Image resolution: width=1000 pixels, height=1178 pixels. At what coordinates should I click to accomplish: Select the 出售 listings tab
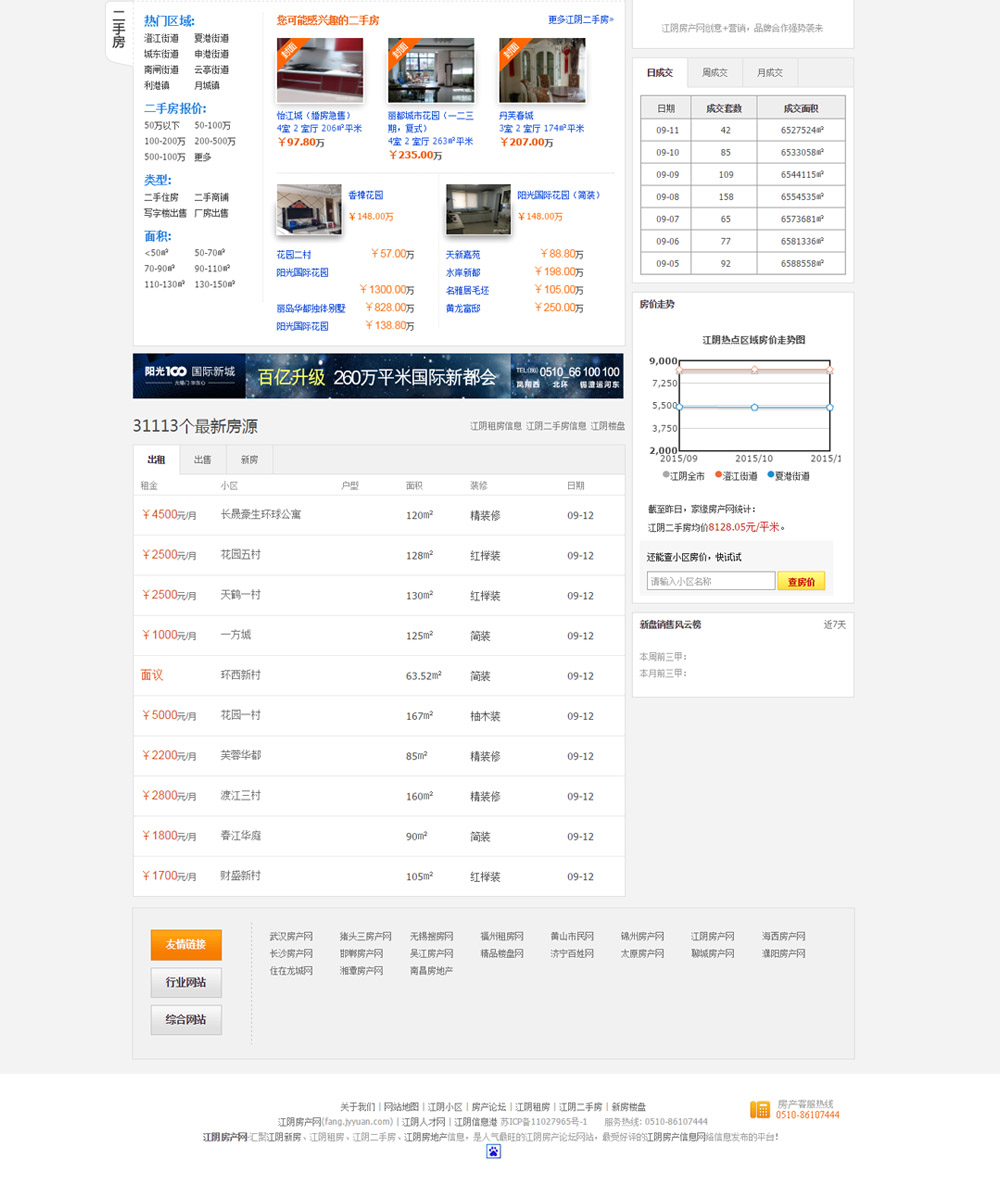pyautogui.click(x=203, y=460)
